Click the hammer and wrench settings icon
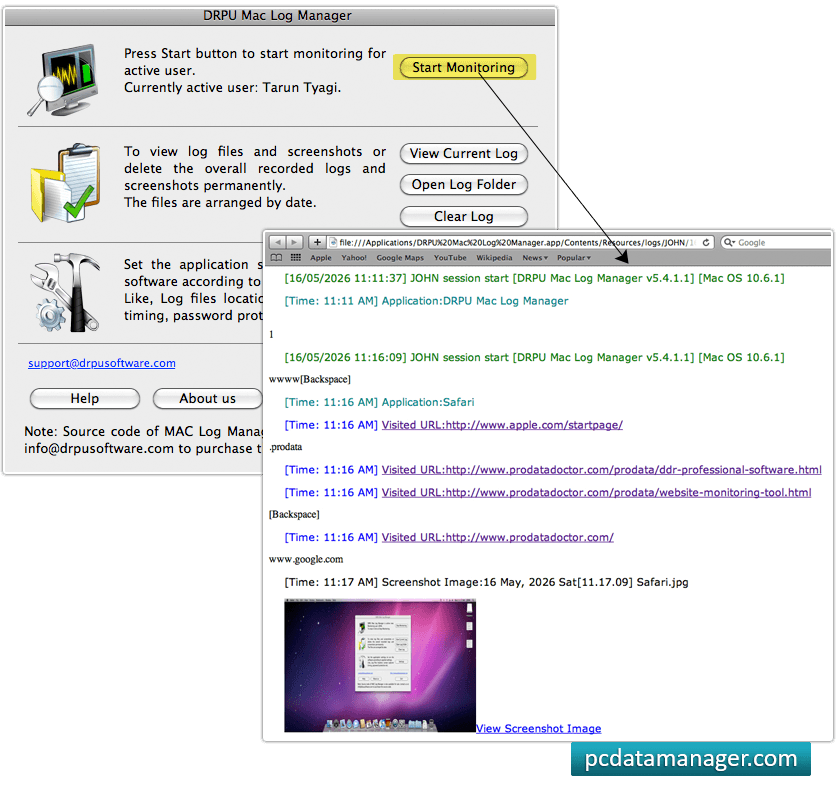 (x=65, y=292)
